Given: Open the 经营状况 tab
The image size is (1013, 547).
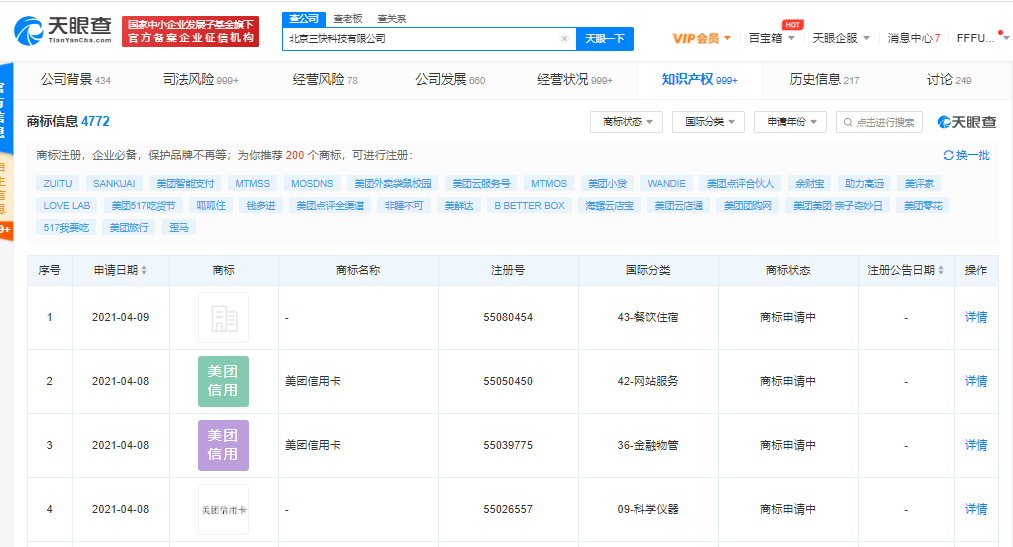Looking at the screenshot, I should 574,79.
